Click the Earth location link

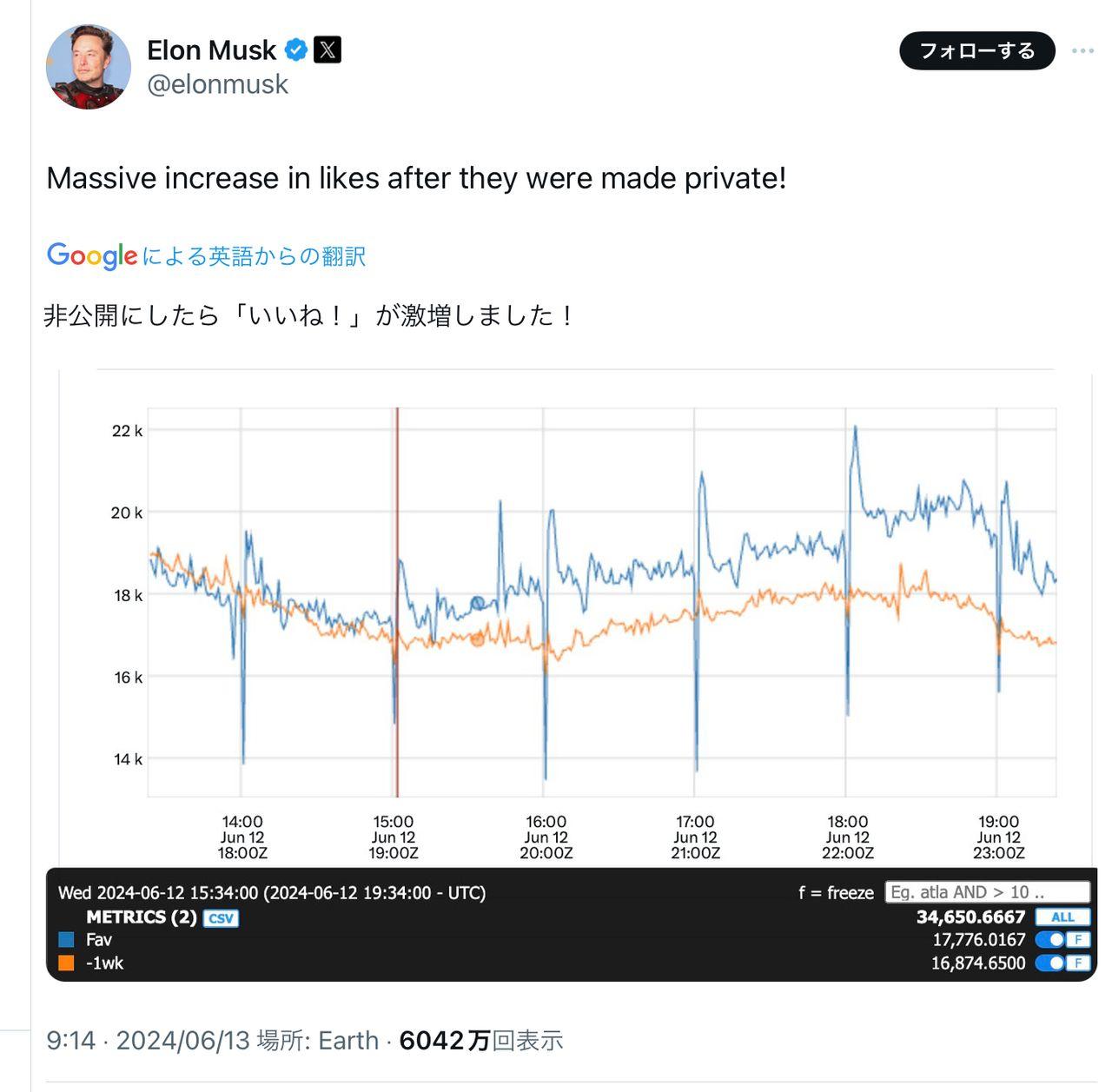click(x=348, y=1040)
